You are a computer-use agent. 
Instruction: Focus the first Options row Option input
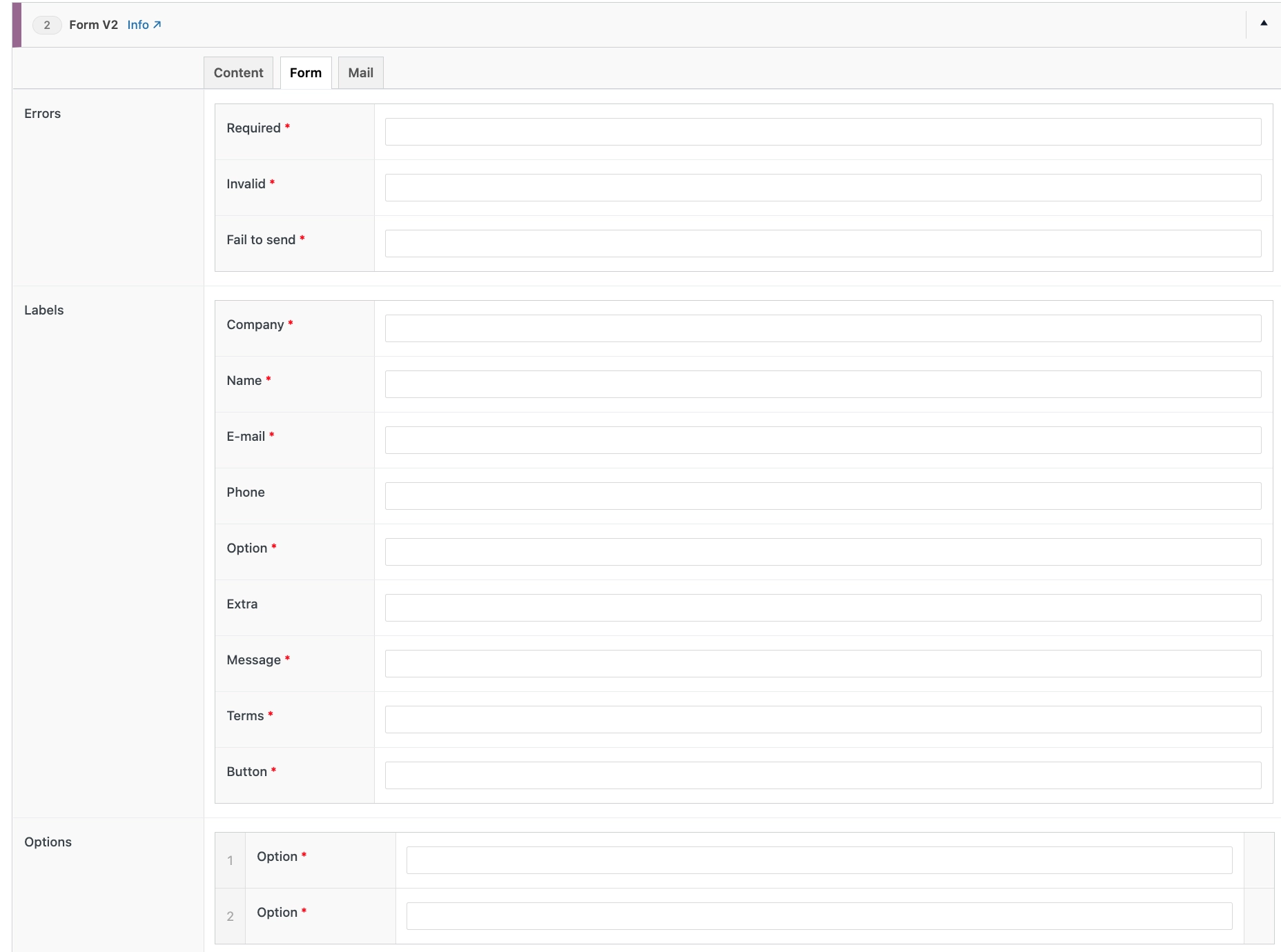pos(819,860)
